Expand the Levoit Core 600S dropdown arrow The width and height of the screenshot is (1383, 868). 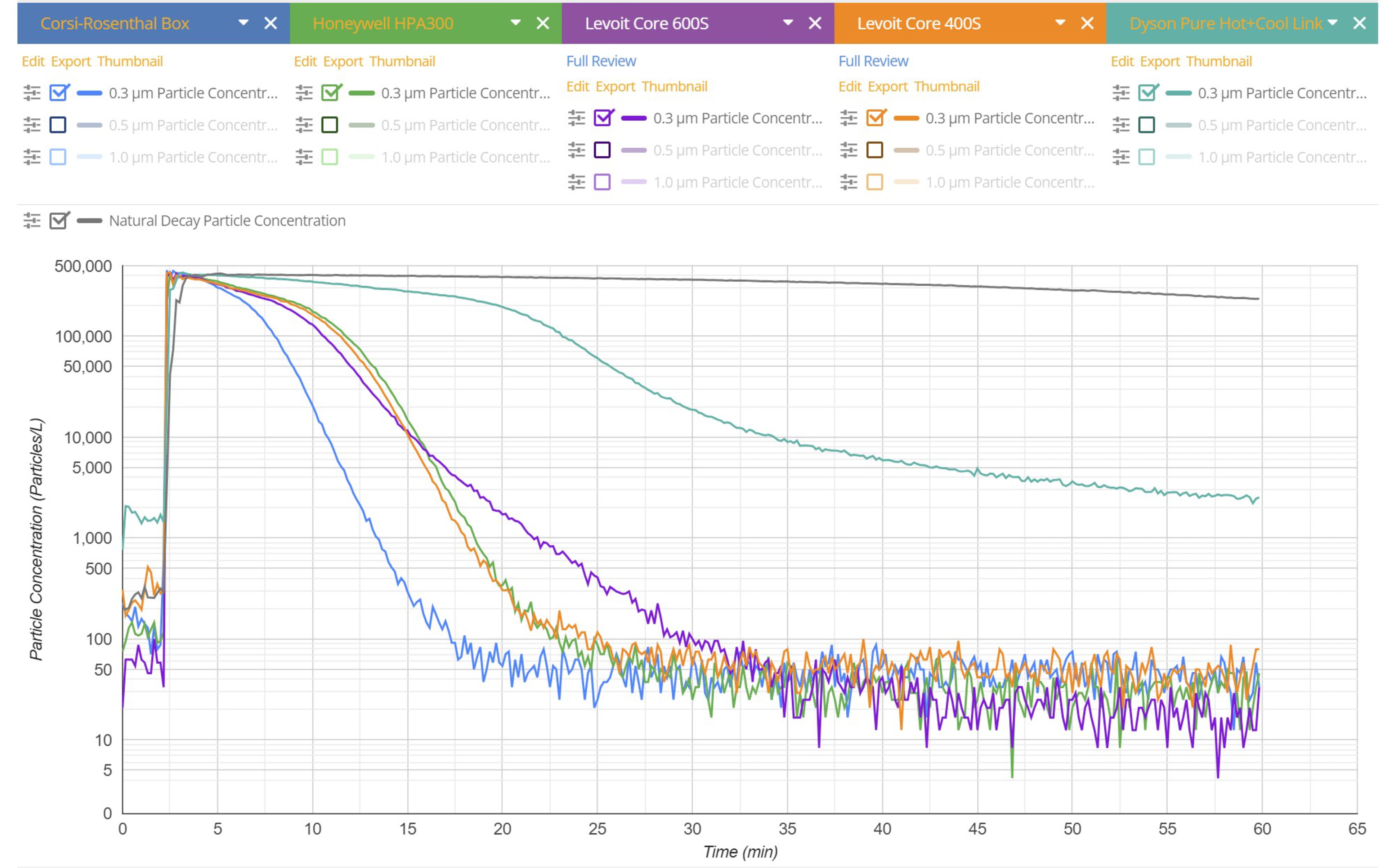(788, 23)
